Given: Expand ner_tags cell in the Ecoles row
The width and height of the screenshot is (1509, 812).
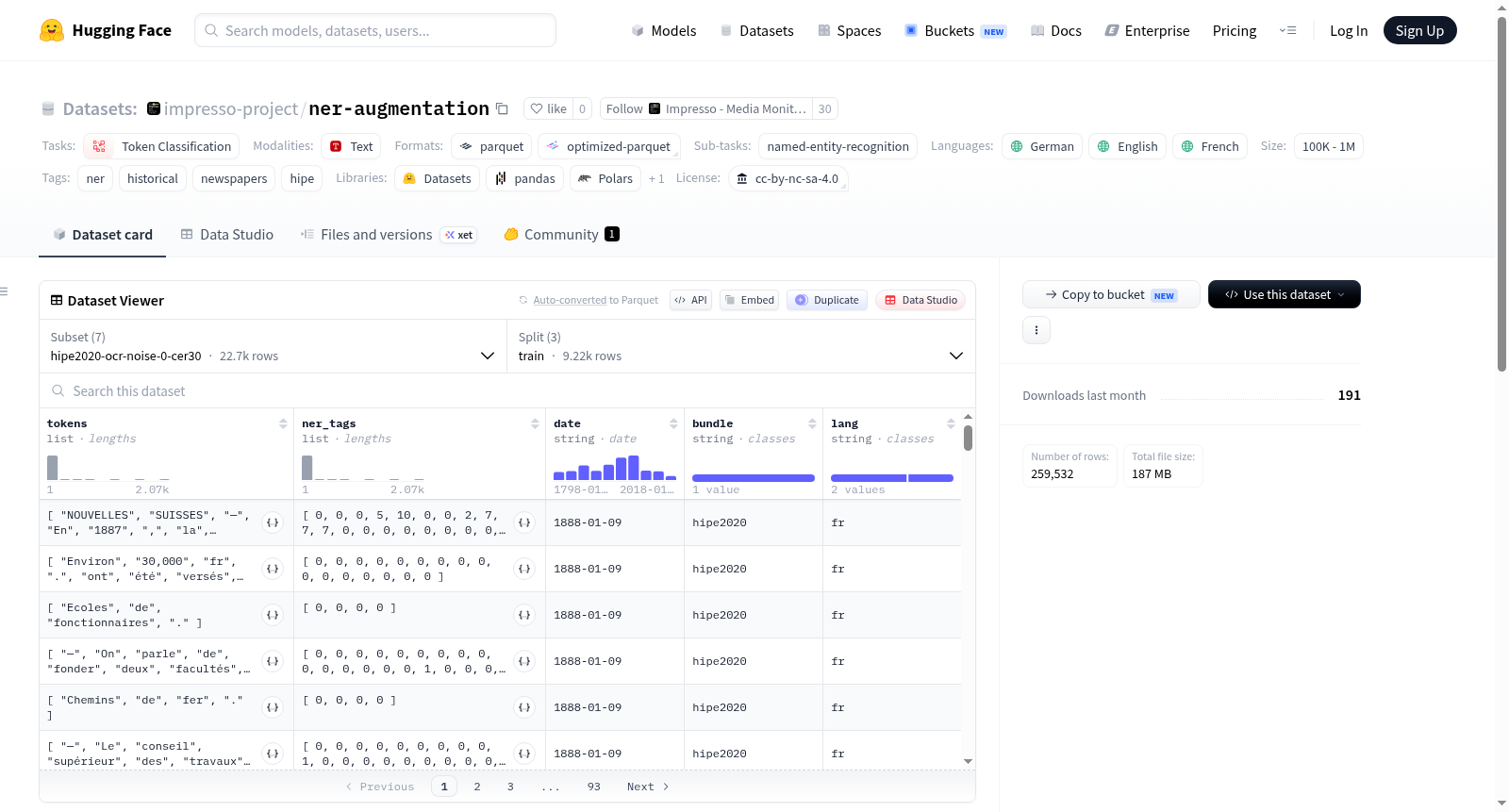Looking at the screenshot, I should [x=524, y=615].
